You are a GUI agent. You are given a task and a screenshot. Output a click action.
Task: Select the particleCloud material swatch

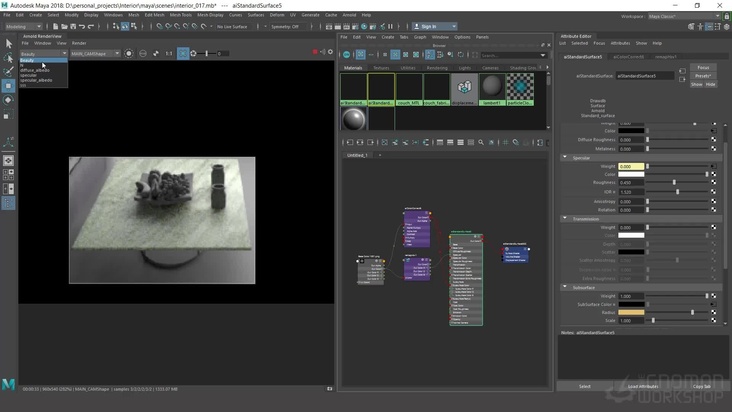(x=520, y=89)
